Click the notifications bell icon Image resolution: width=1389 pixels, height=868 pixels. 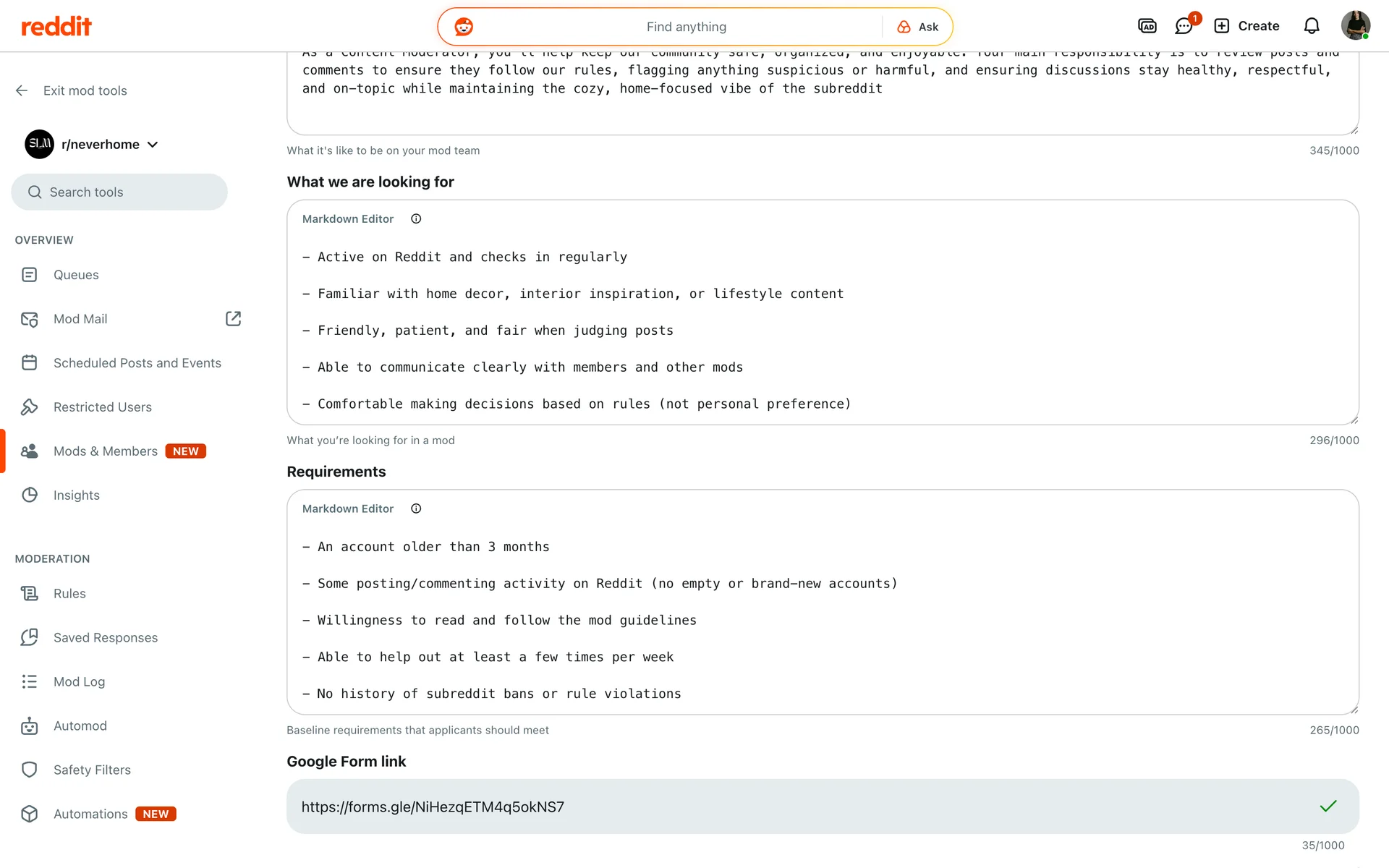[1311, 27]
